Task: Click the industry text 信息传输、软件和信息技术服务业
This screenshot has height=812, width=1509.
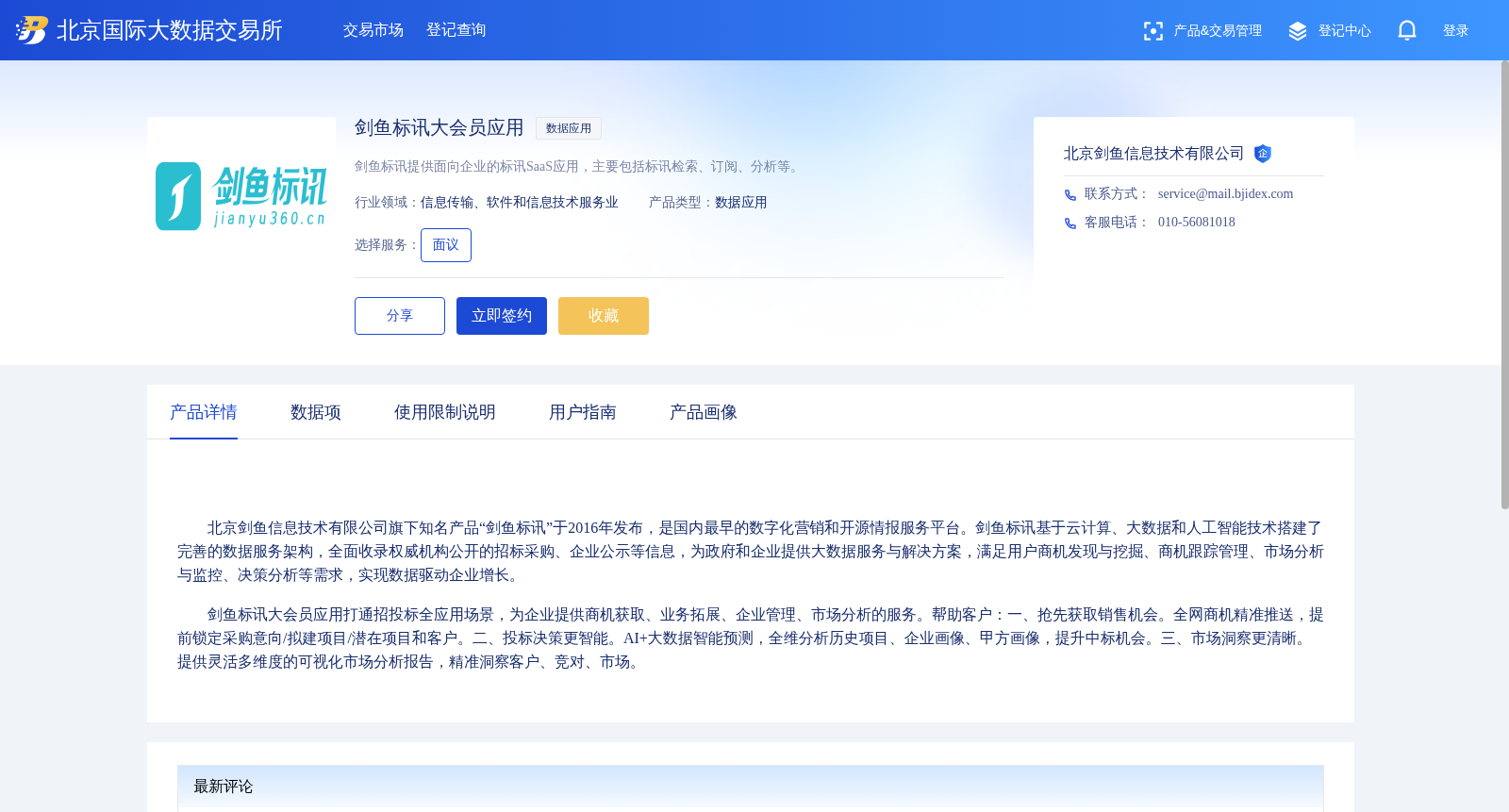Action: coord(520,203)
